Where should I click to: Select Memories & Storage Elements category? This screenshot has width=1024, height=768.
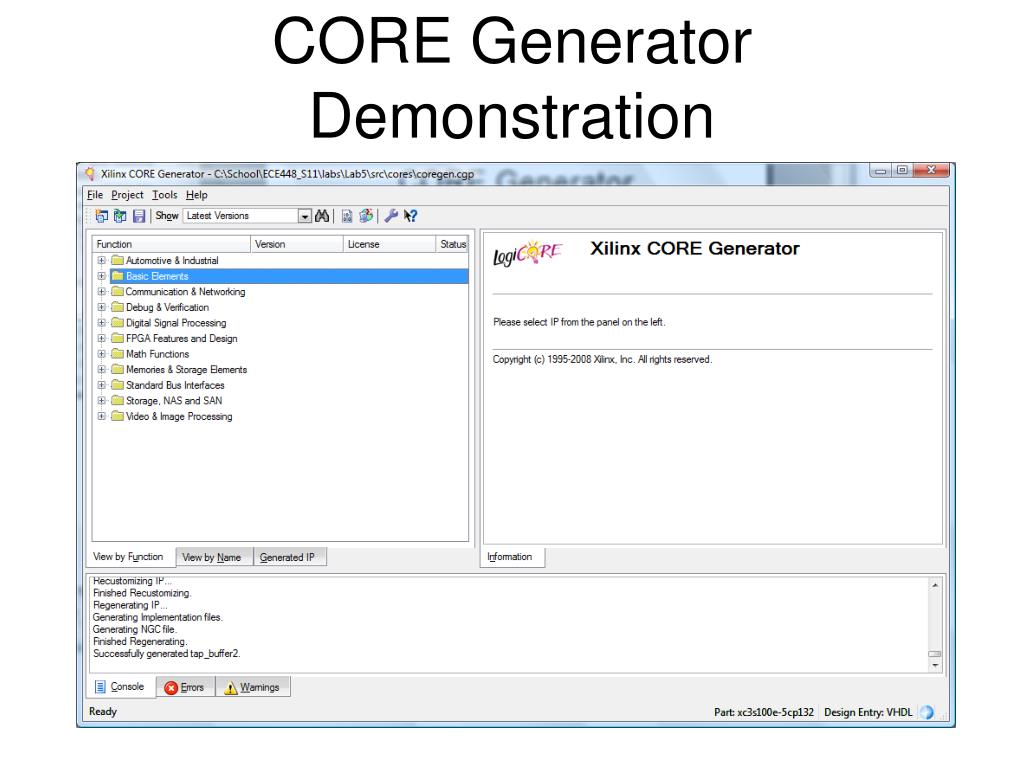coord(186,369)
